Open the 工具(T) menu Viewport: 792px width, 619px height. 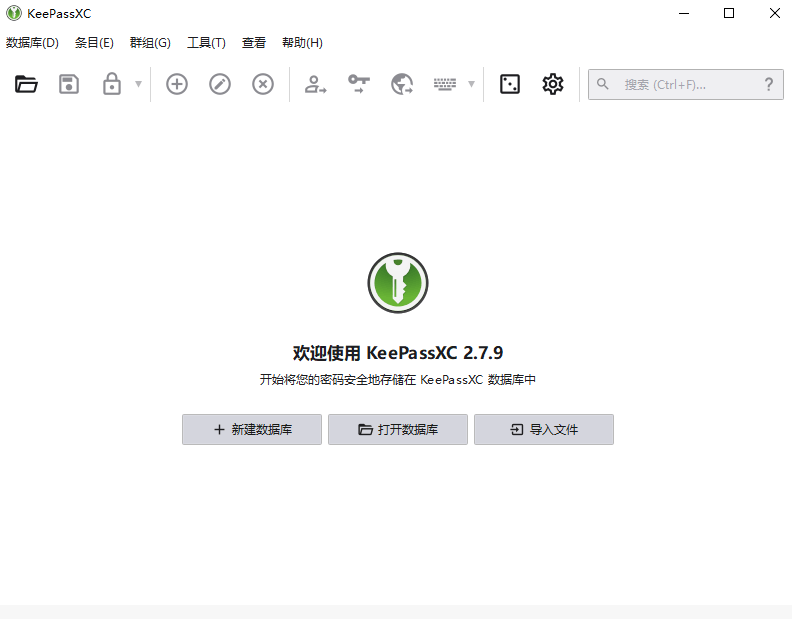[x=206, y=43]
